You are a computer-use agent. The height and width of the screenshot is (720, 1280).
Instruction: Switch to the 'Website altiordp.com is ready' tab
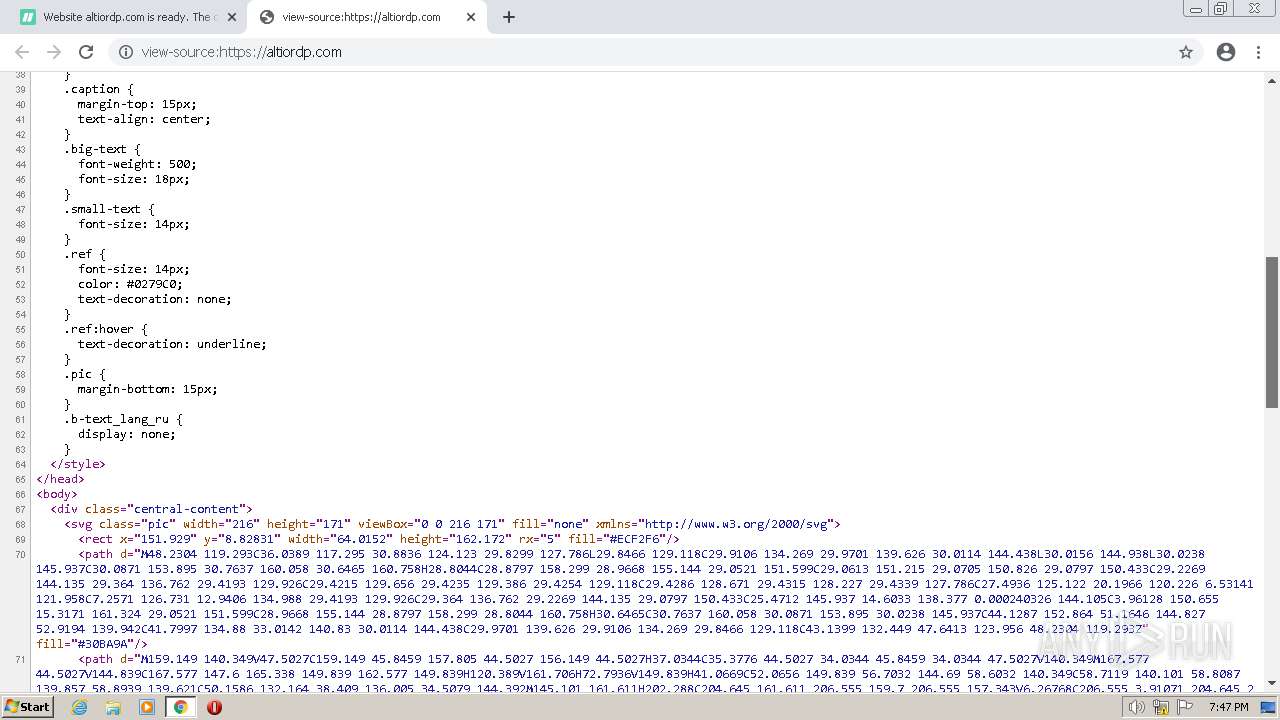(x=127, y=17)
